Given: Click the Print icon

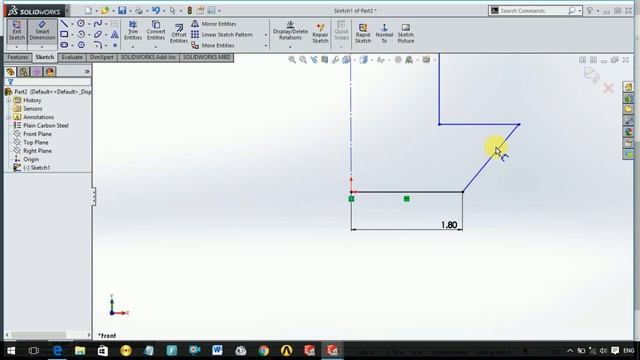Looking at the screenshot, I should click(x=139, y=11).
